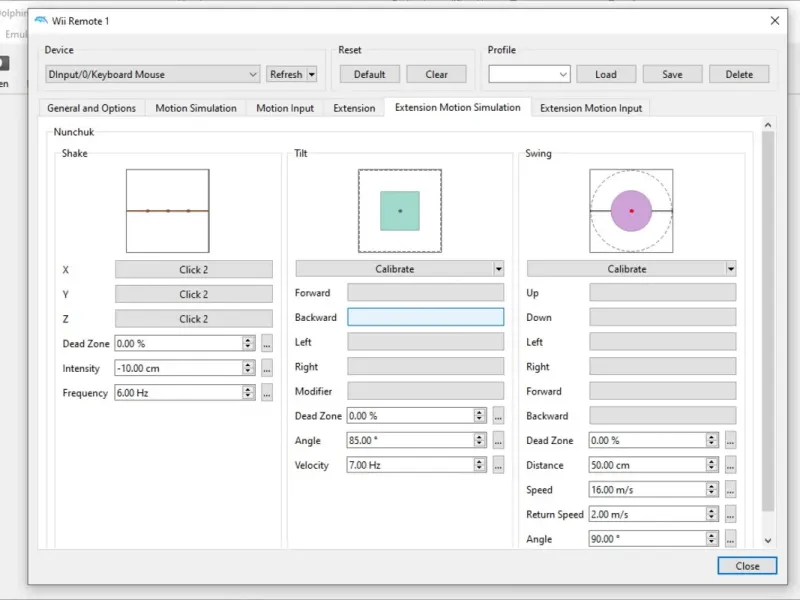
Task: Click the Tilt Calibrate button
Action: tap(394, 269)
